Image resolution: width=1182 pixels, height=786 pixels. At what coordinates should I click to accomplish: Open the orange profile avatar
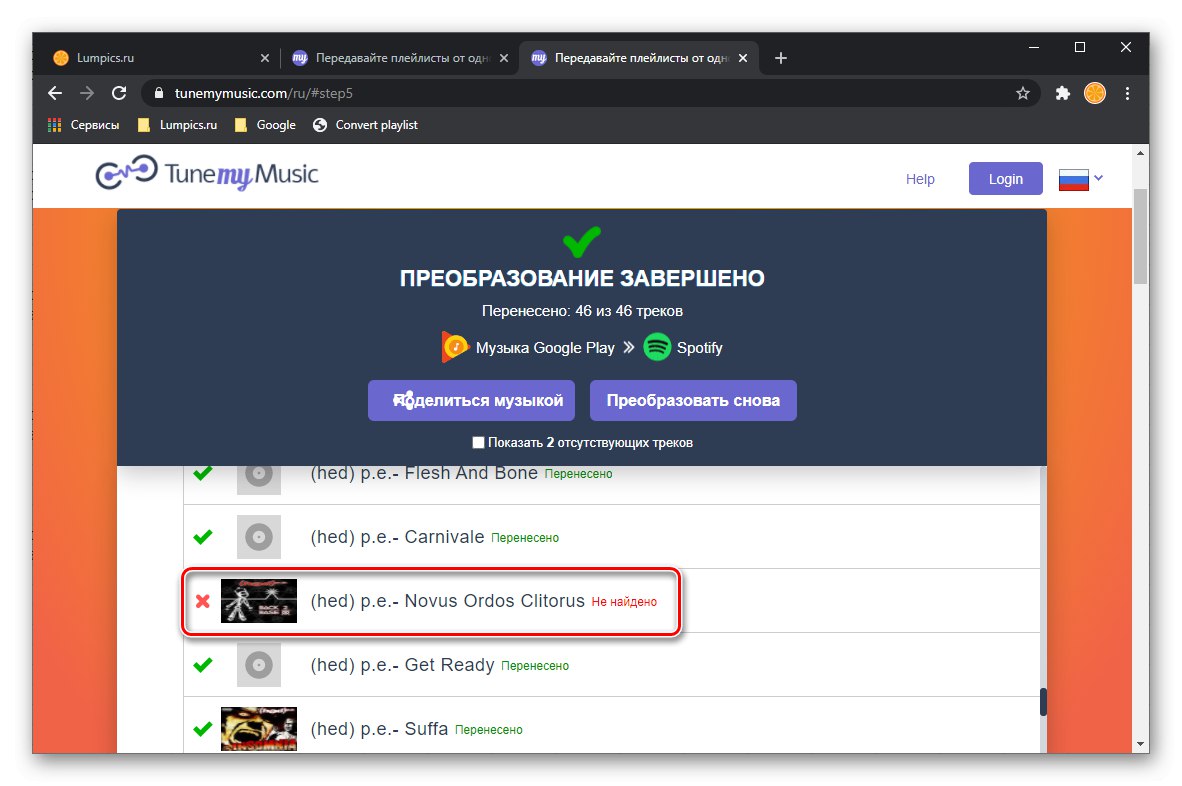point(1095,93)
